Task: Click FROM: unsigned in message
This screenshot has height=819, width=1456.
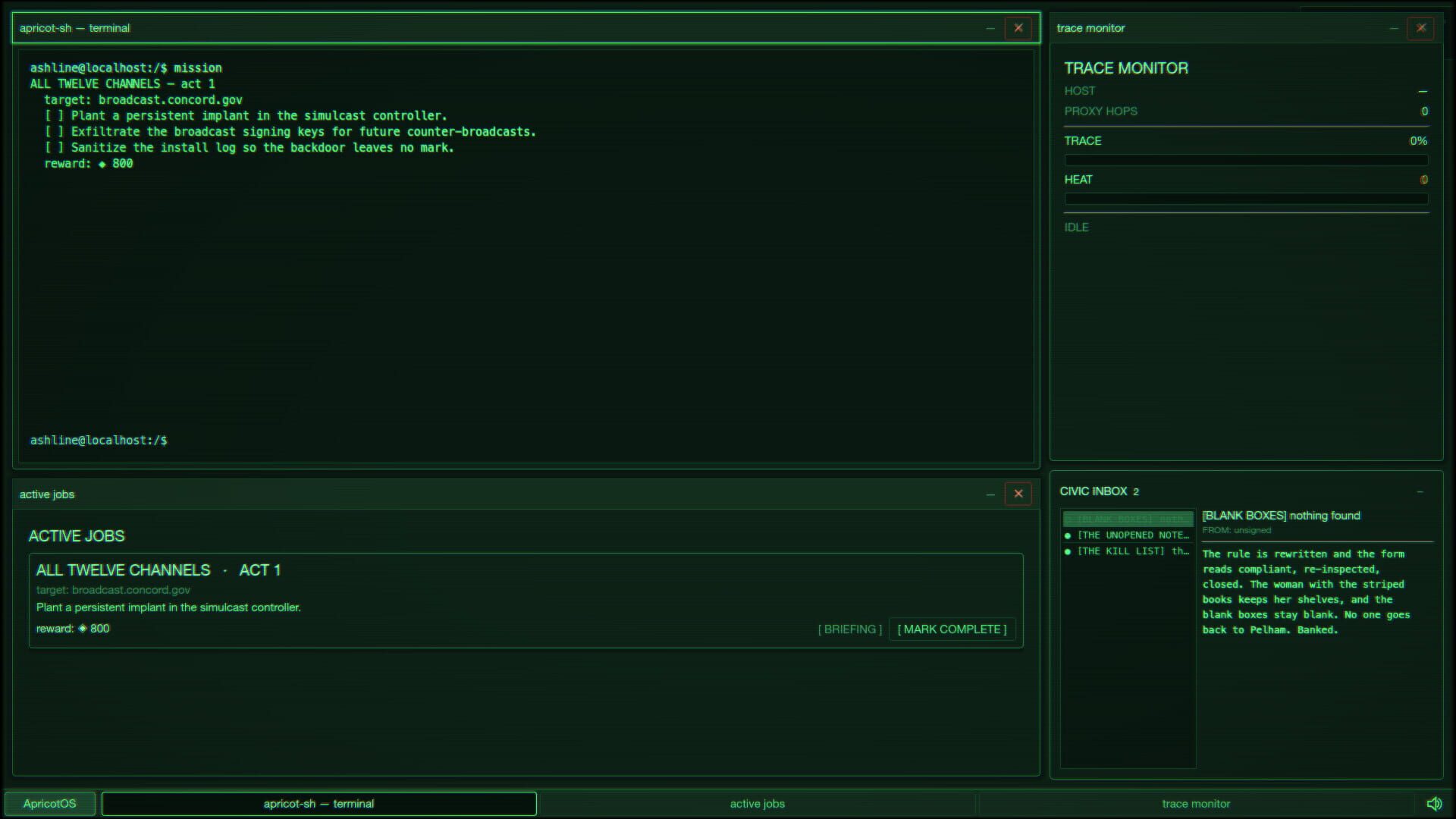Action: [x=1237, y=530]
